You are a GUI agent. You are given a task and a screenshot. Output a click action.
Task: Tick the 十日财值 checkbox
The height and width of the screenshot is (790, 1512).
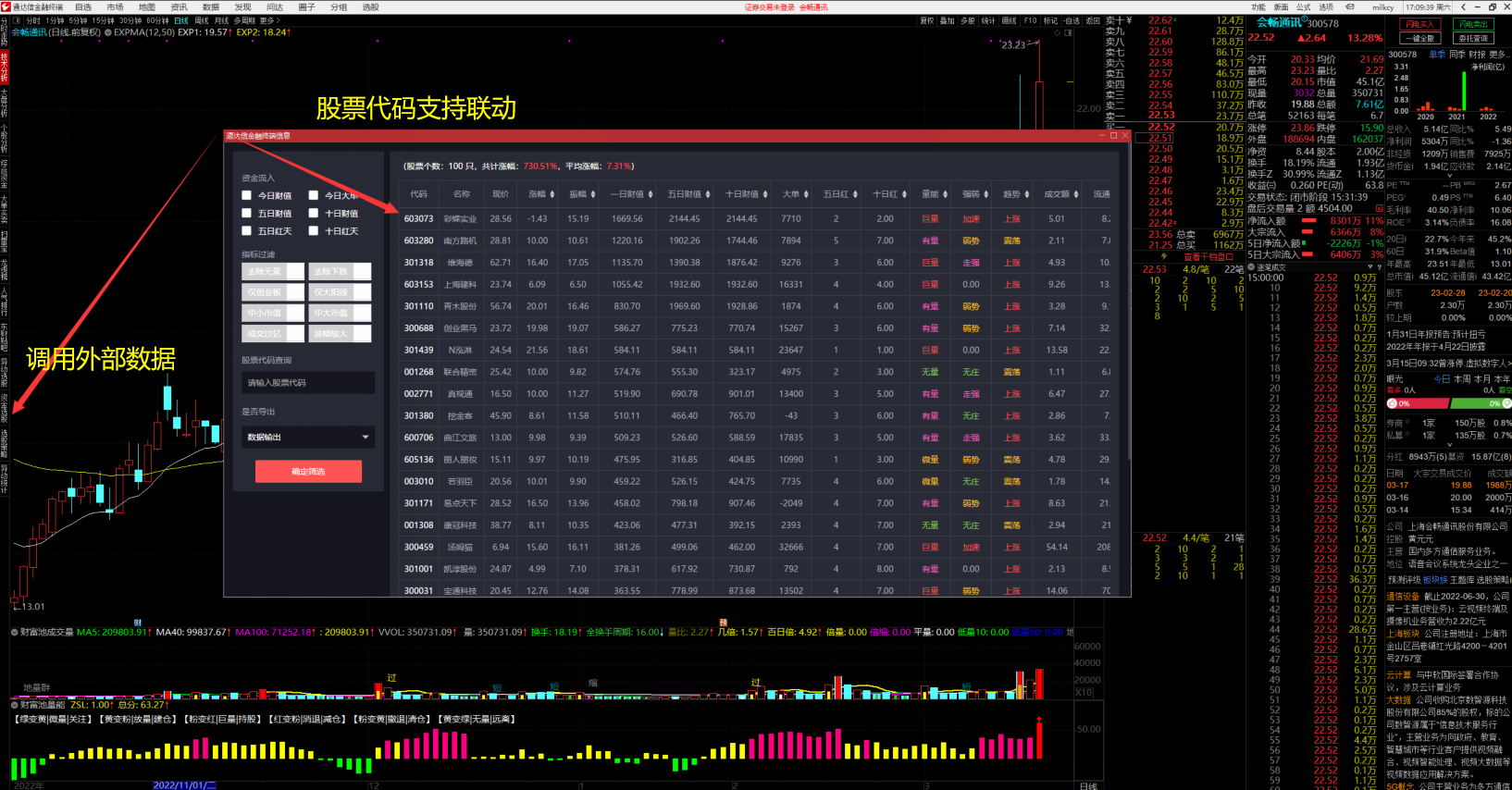pyautogui.click(x=314, y=213)
